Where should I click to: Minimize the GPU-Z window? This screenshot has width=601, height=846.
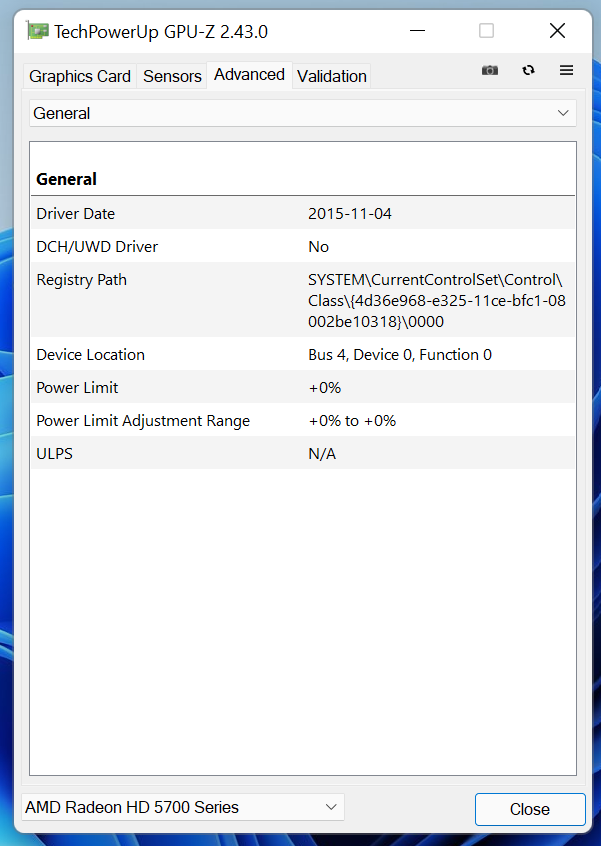pos(418,31)
